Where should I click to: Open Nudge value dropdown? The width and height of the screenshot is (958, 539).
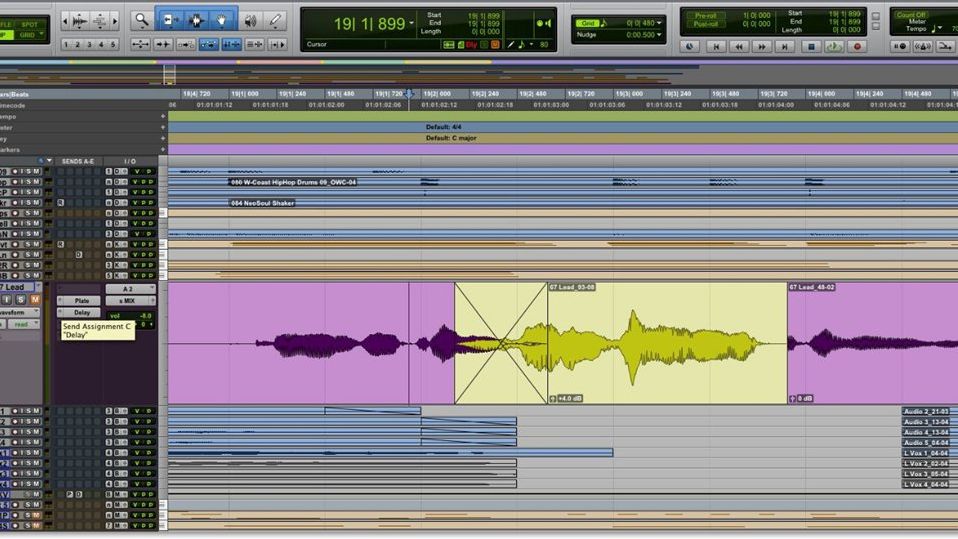[x=659, y=35]
